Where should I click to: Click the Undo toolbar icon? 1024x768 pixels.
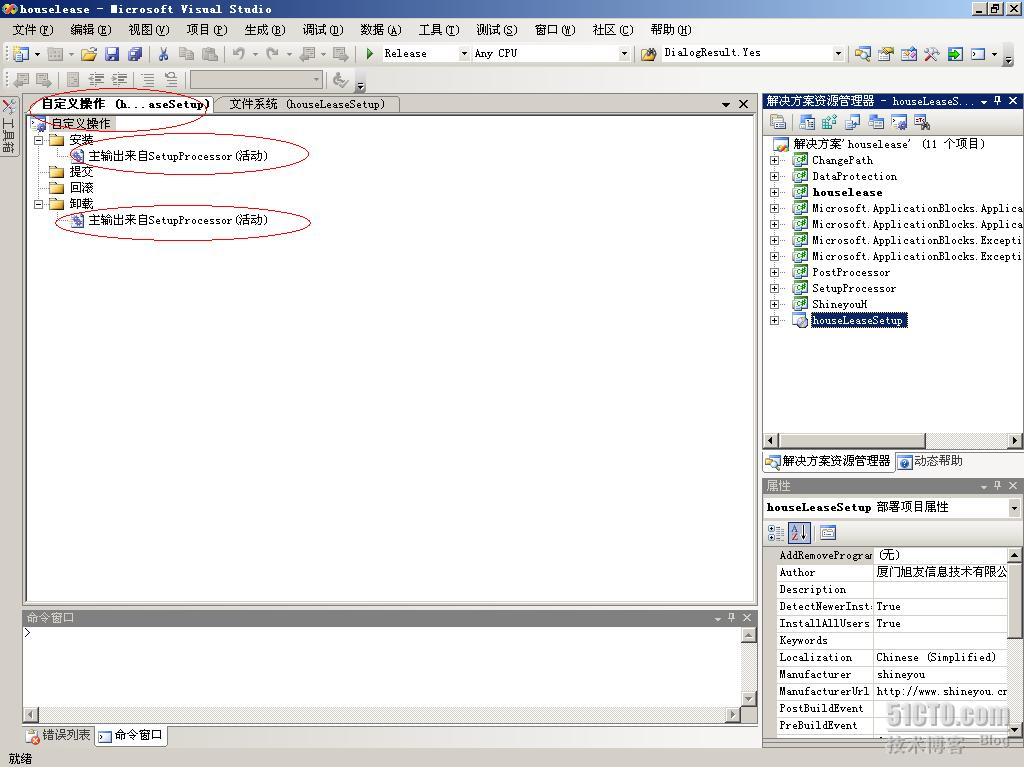tap(239, 54)
